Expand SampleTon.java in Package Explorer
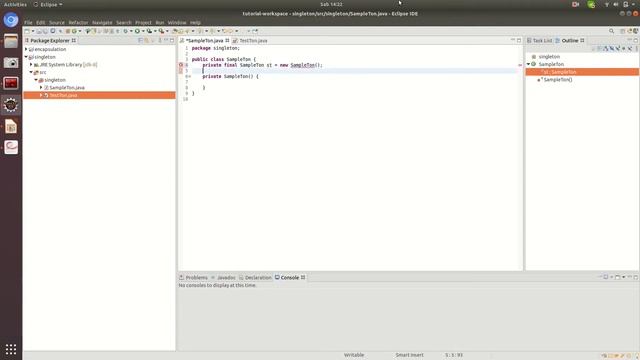 41,87
